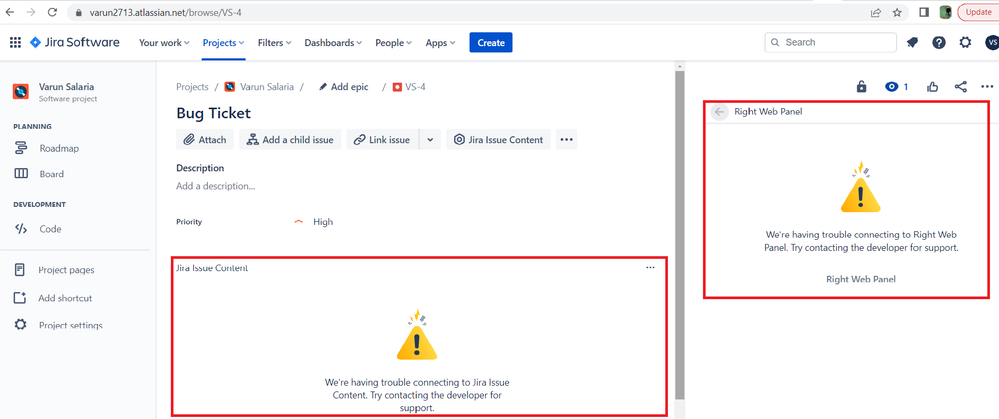Click the back arrow in Right Web Panel
999x419 pixels.
pyautogui.click(x=719, y=112)
